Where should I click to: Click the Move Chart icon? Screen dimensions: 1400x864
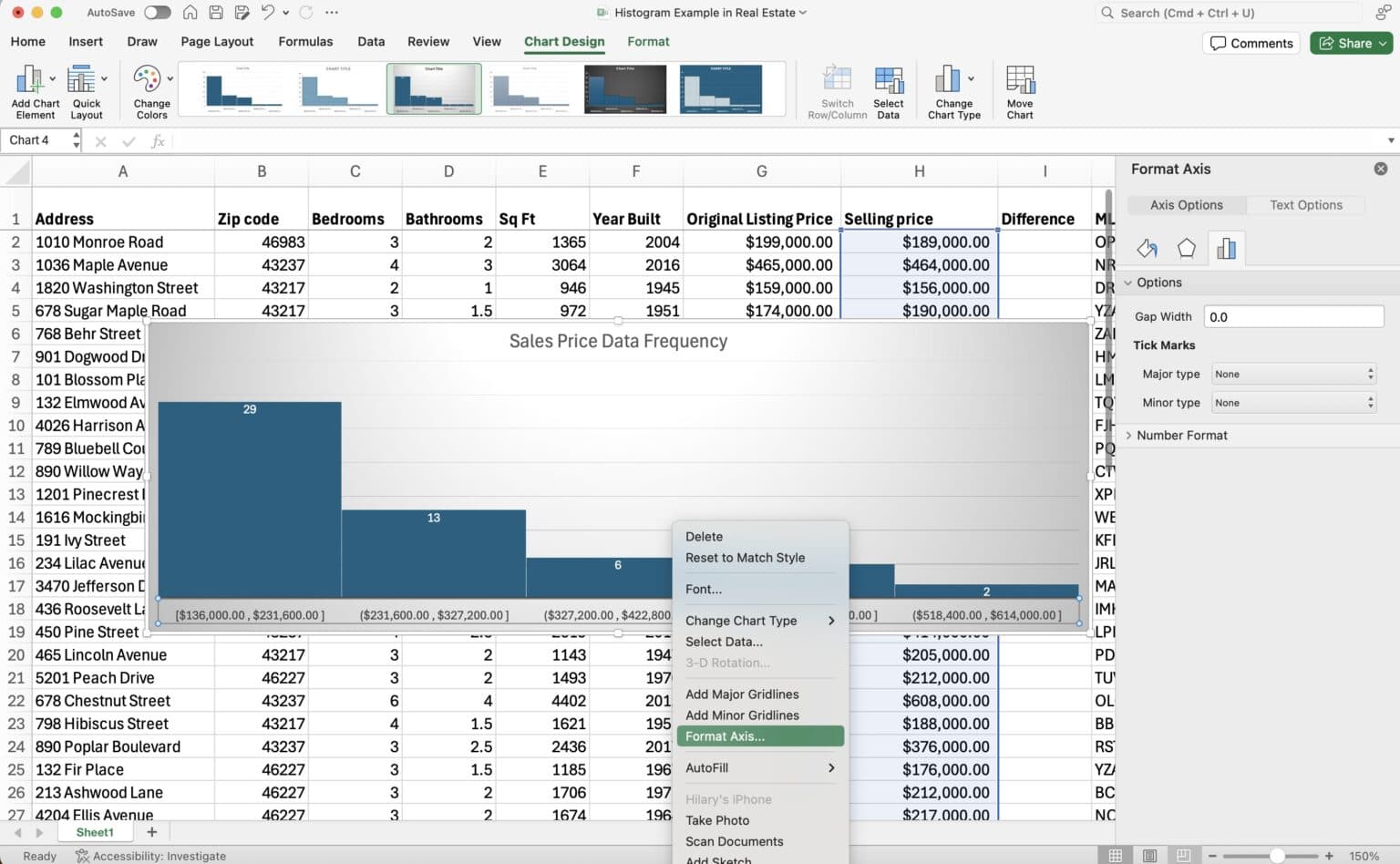1019,88
